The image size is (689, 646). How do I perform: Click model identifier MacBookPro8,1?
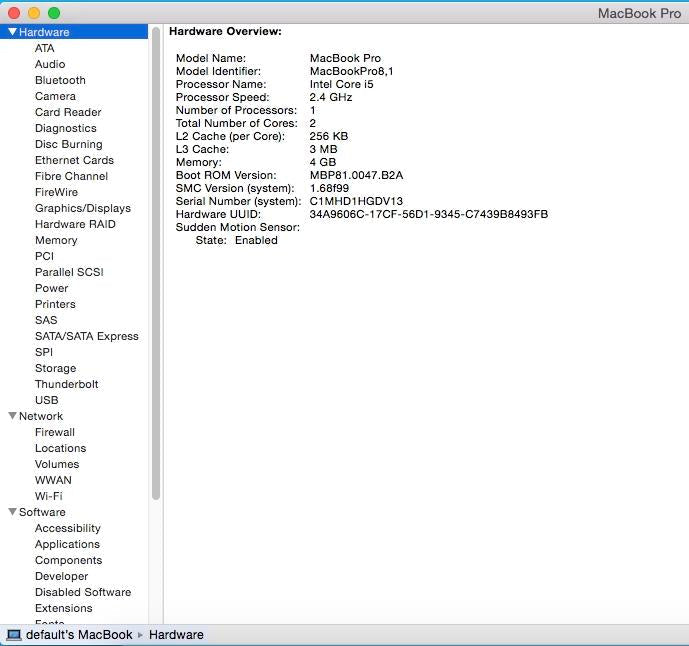click(x=351, y=71)
